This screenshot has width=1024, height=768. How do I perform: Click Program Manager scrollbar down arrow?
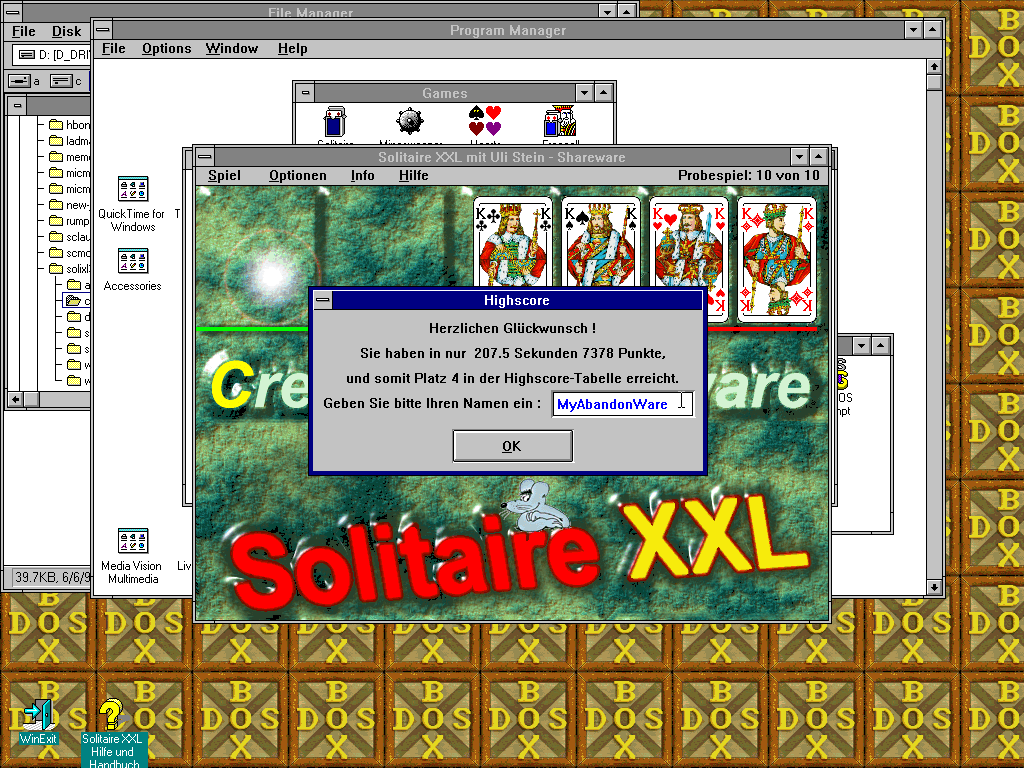point(934,587)
